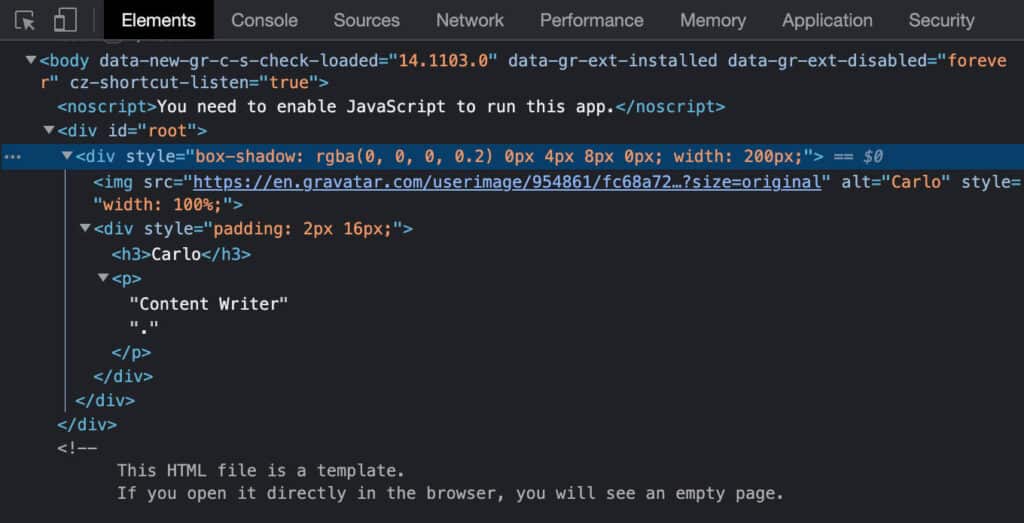Collapse the div id="root" node
The image size is (1024, 523).
(49, 131)
